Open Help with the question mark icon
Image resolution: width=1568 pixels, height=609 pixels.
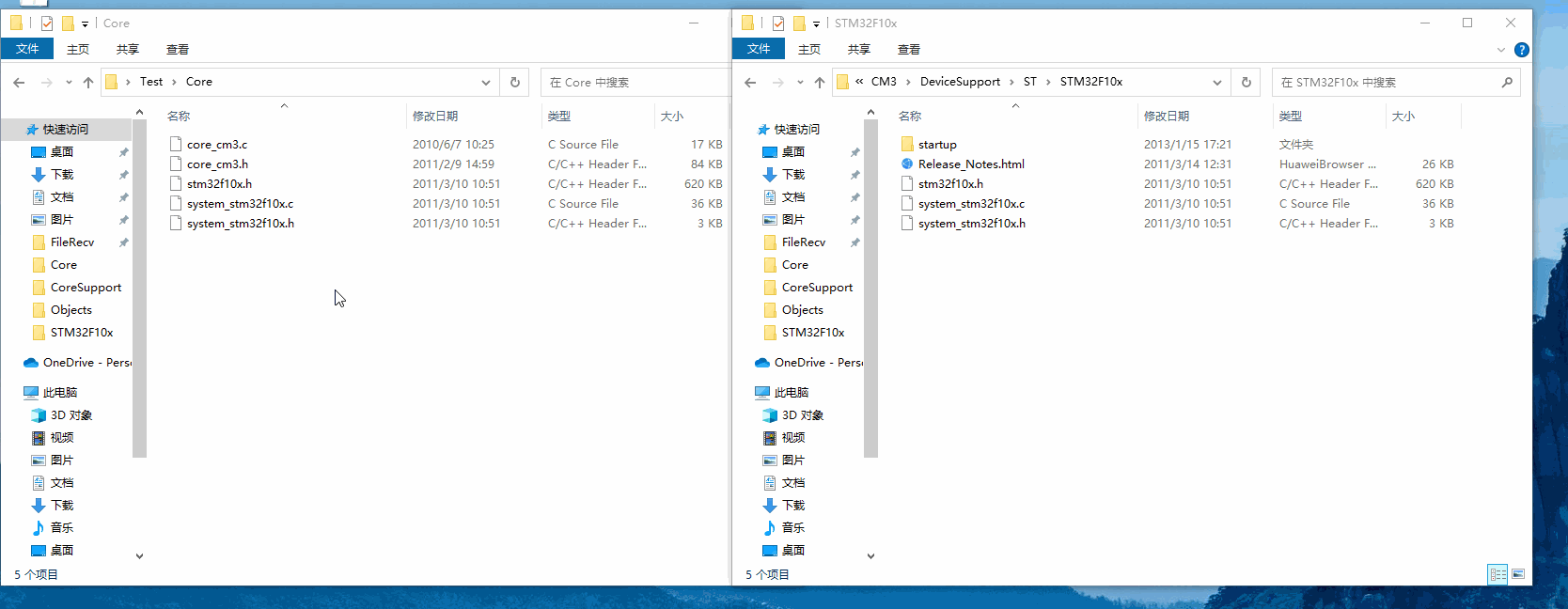[x=1522, y=50]
